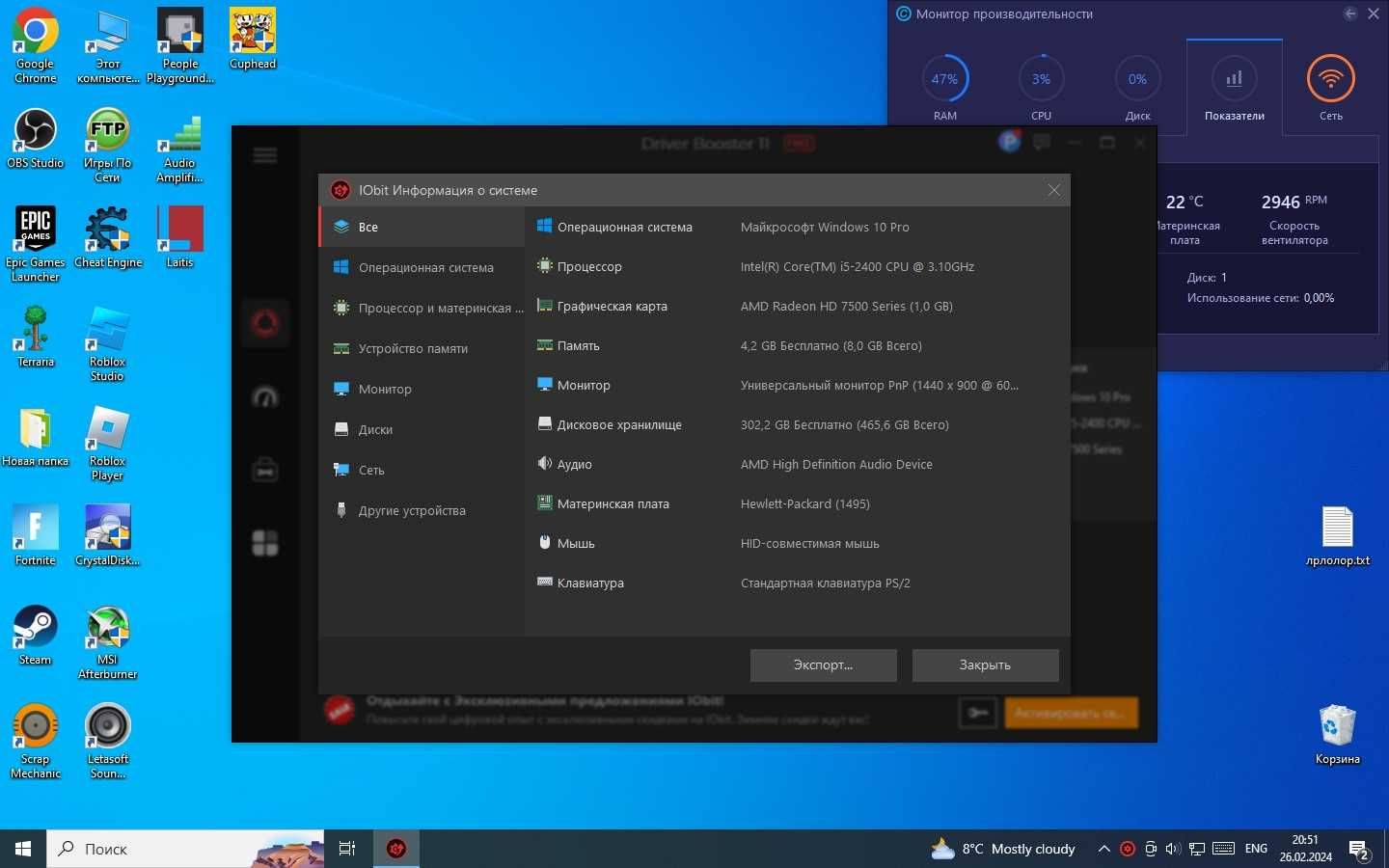Open Task View in taskbar
Screen dimensions: 1389x868
click(347, 849)
